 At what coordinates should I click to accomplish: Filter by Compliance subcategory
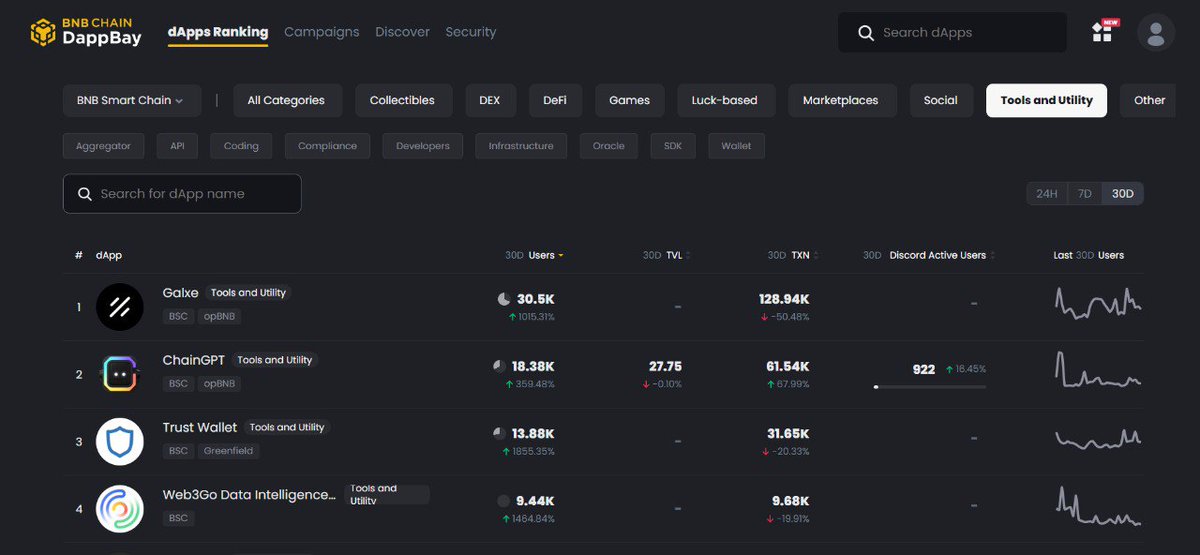click(x=327, y=146)
